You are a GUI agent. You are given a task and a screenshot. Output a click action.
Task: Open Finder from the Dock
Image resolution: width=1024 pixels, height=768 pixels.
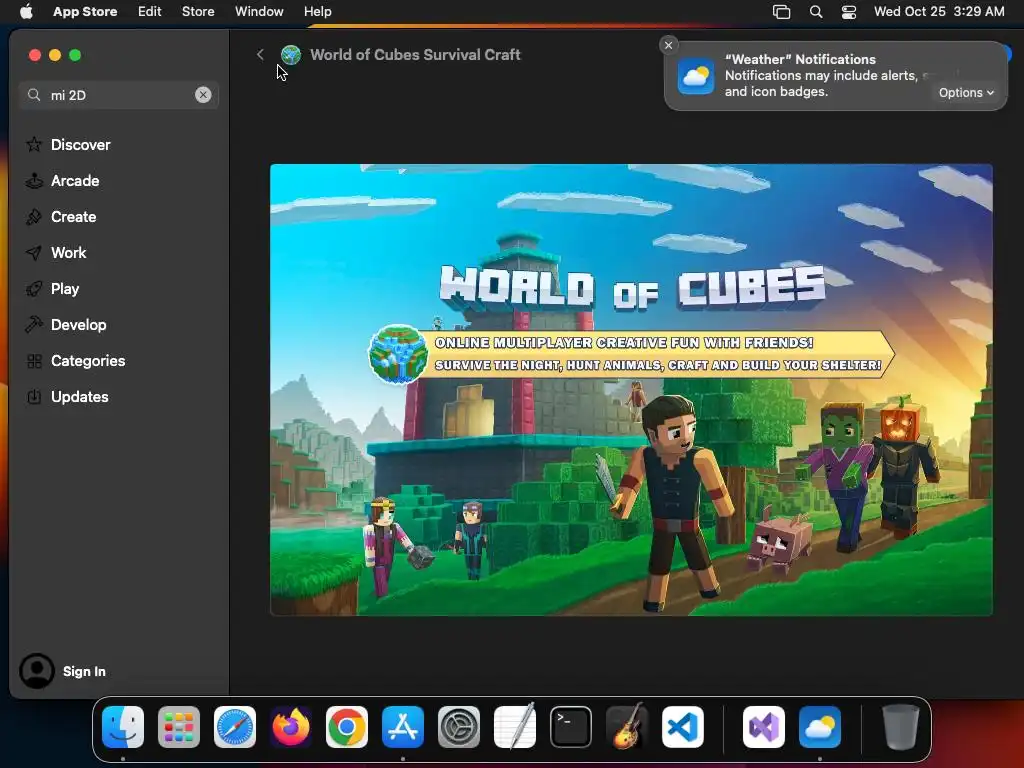pos(123,727)
